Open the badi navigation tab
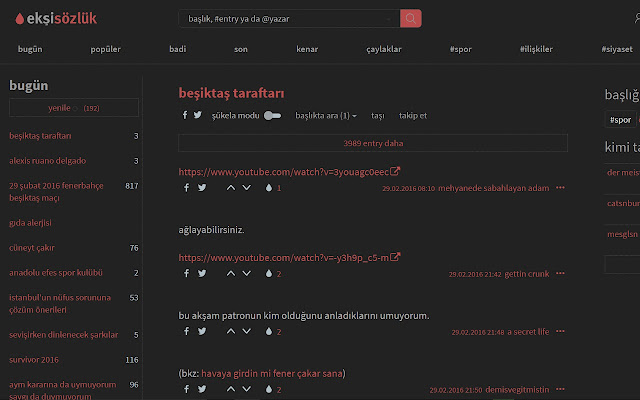 178,49
